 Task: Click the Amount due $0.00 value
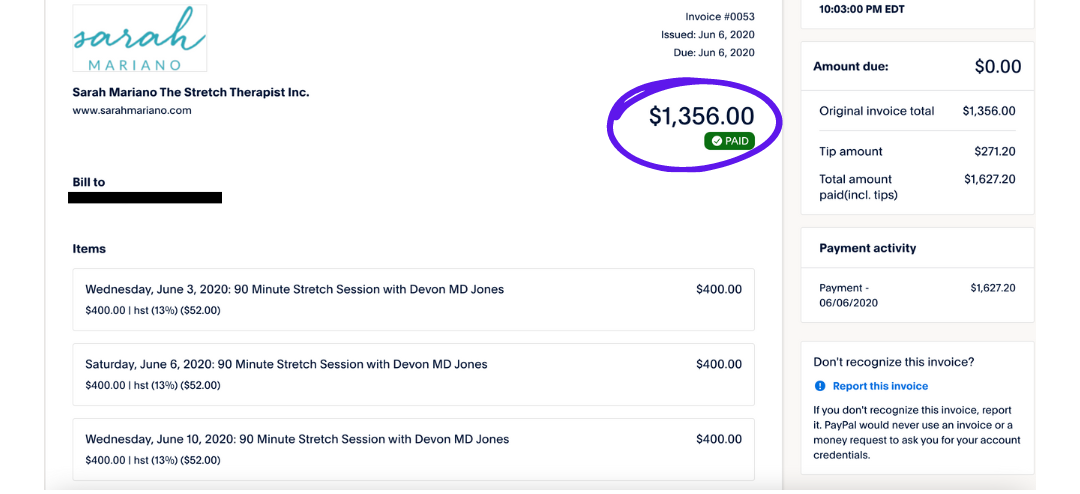pyautogui.click(x=997, y=67)
